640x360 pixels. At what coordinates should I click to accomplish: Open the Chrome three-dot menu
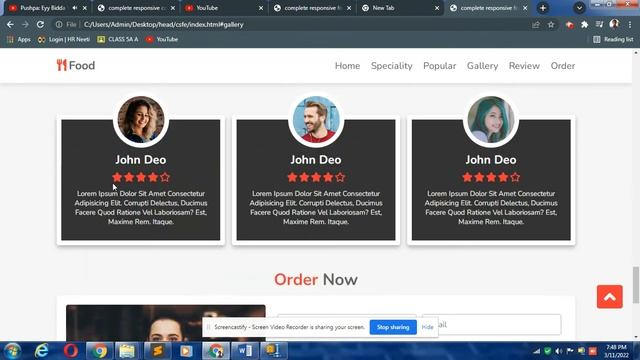630,24
